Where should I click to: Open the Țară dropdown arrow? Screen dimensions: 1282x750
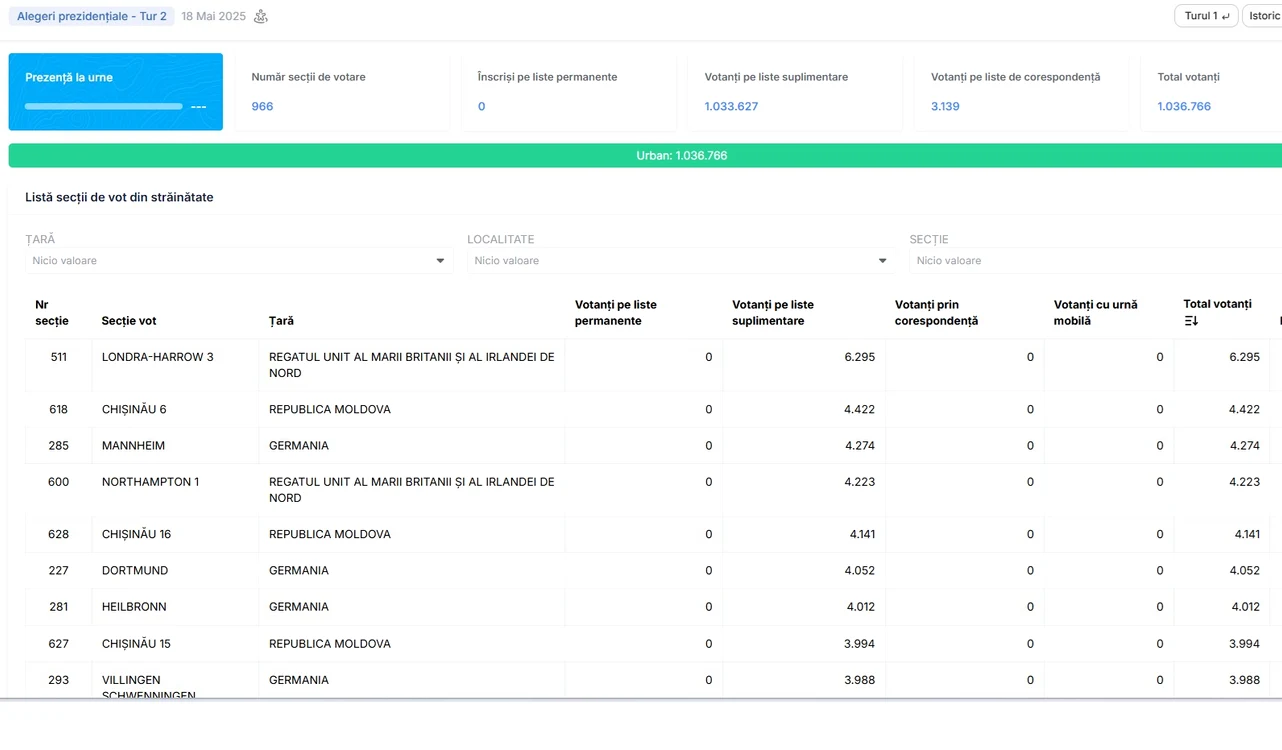pyautogui.click(x=440, y=261)
